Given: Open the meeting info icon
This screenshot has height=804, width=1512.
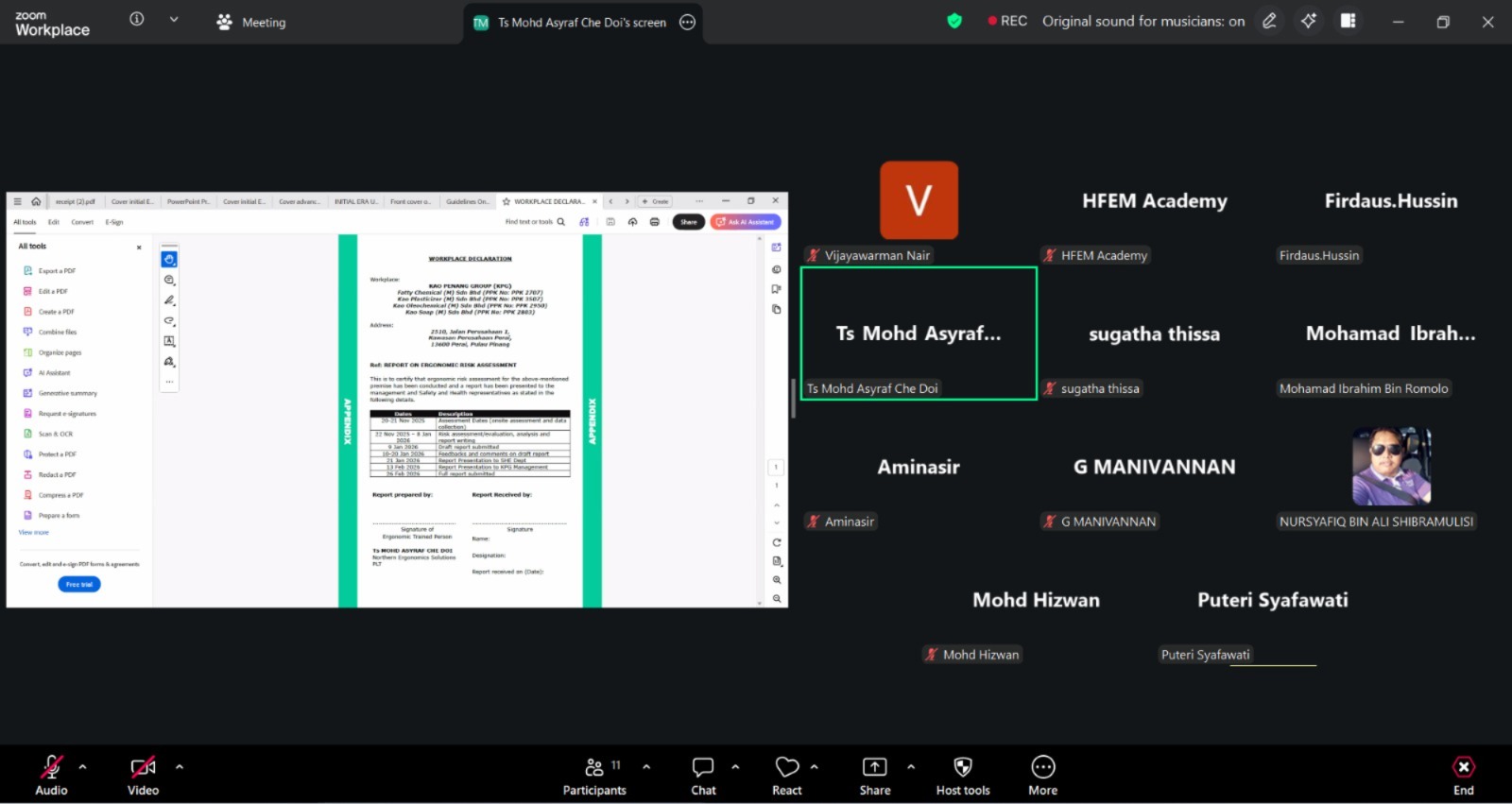Looking at the screenshot, I should pos(137,19).
